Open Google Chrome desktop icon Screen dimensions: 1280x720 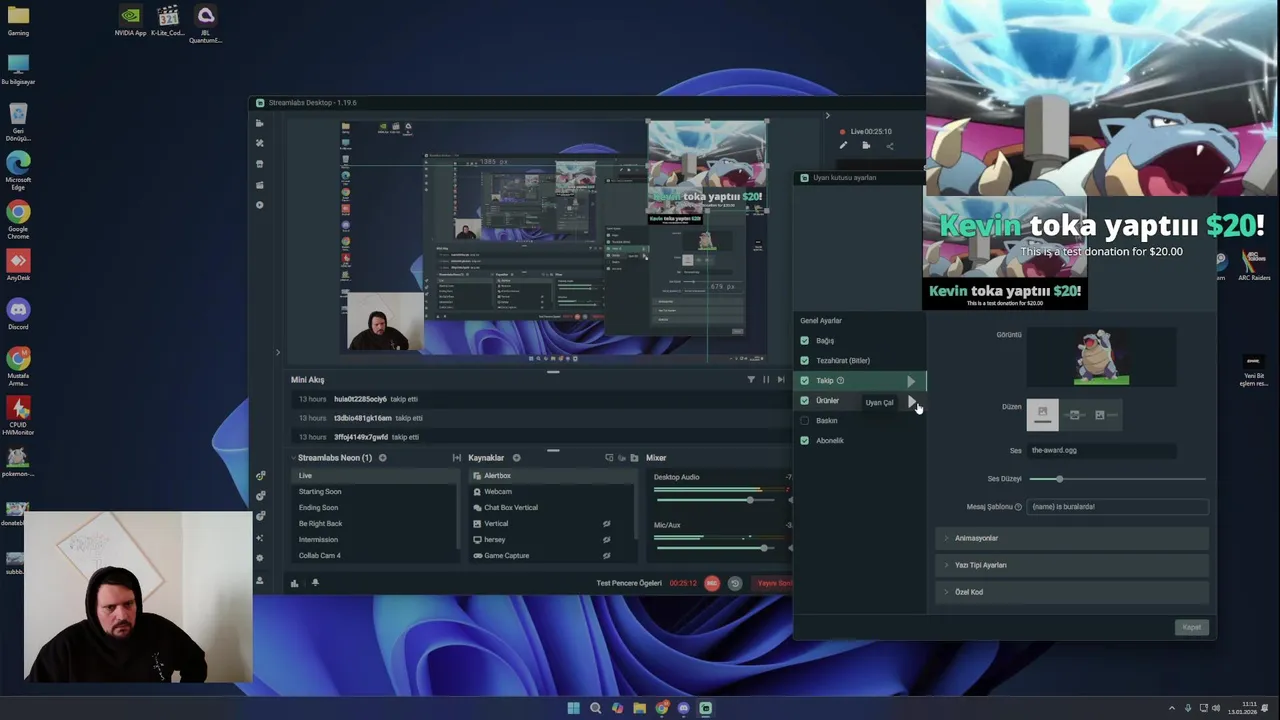click(x=18, y=219)
